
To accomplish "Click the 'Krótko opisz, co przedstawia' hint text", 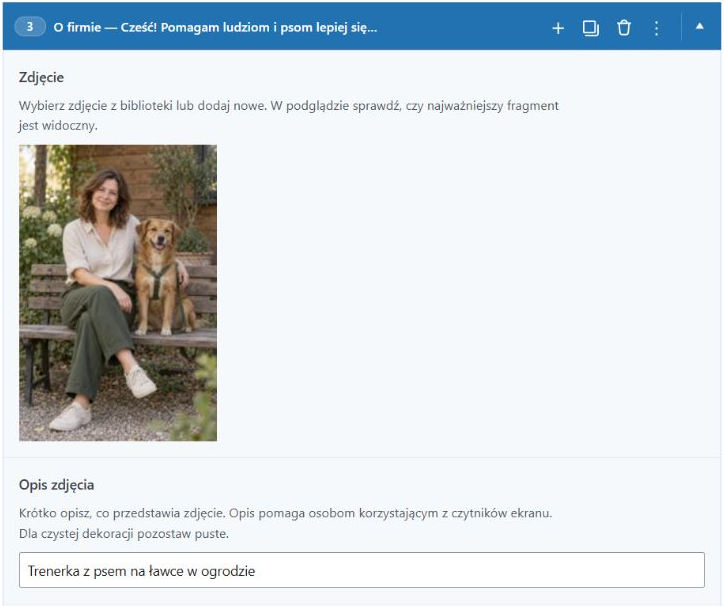I will click(285, 523).
